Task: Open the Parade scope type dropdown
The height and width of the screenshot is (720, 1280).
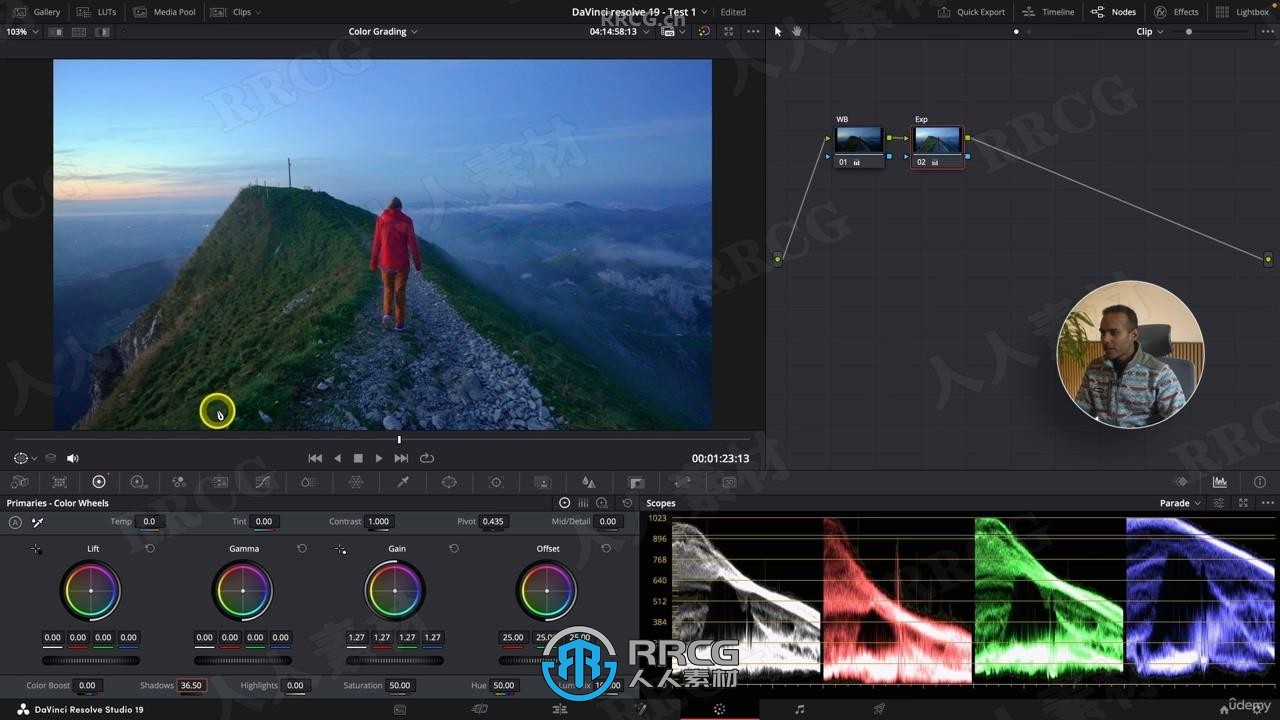Action: coord(1180,503)
